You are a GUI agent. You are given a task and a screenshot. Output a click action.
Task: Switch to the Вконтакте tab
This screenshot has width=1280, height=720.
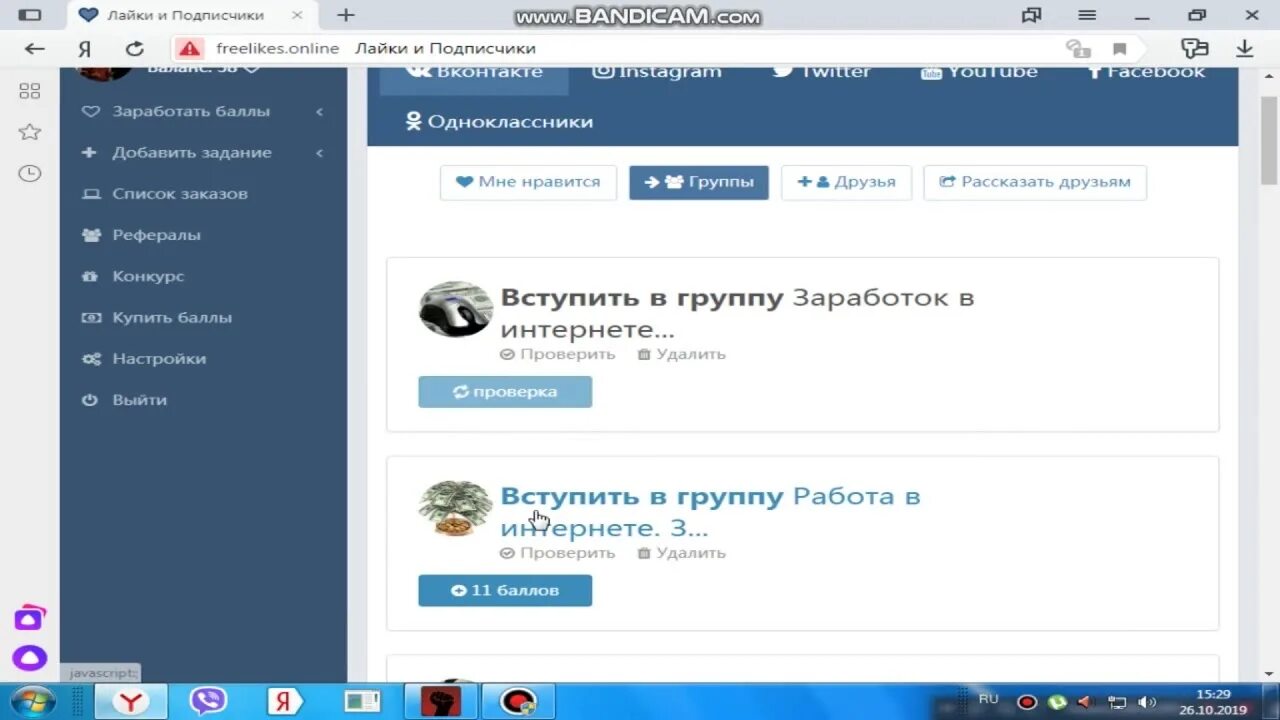pos(474,75)
